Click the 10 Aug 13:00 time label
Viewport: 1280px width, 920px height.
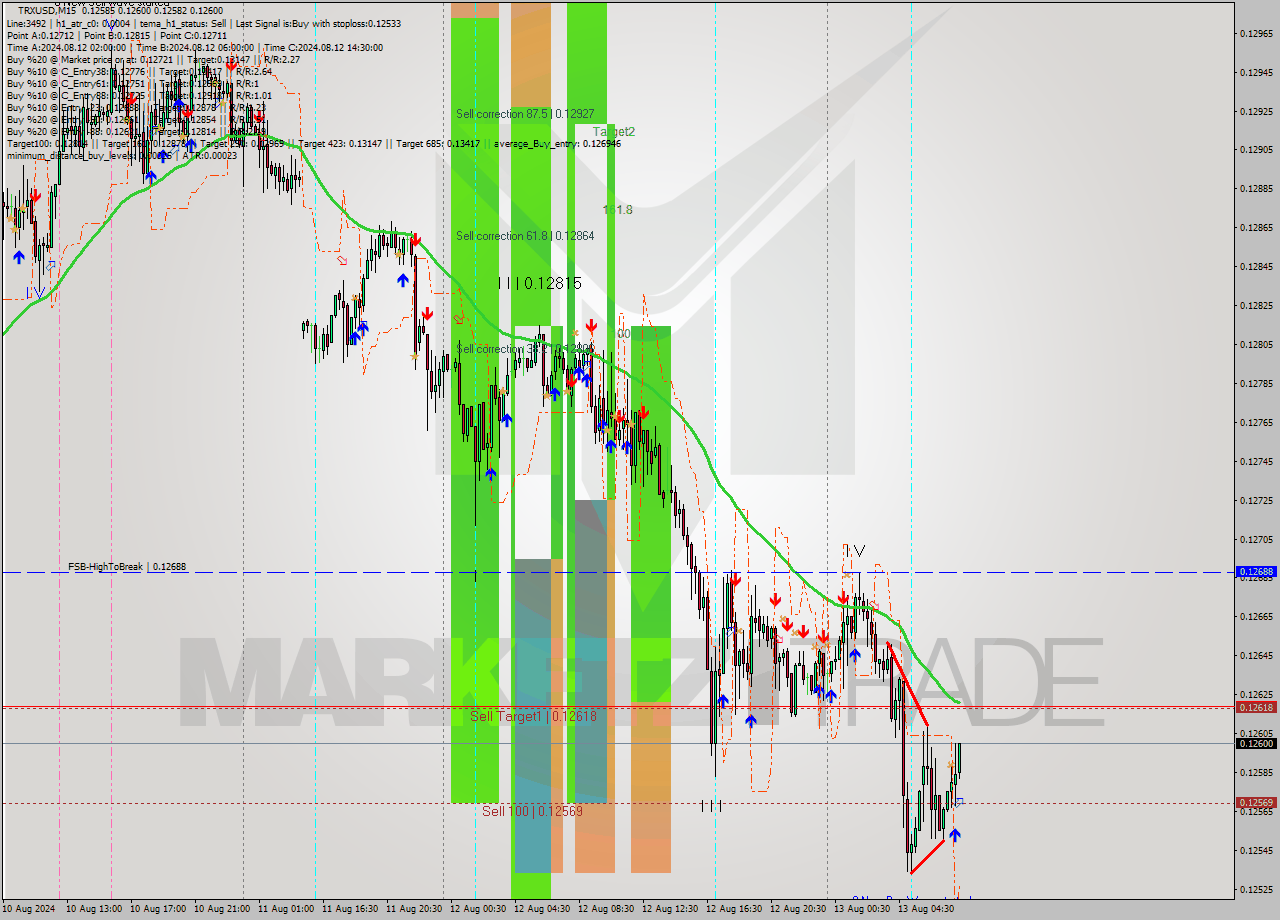click(94, 909)
